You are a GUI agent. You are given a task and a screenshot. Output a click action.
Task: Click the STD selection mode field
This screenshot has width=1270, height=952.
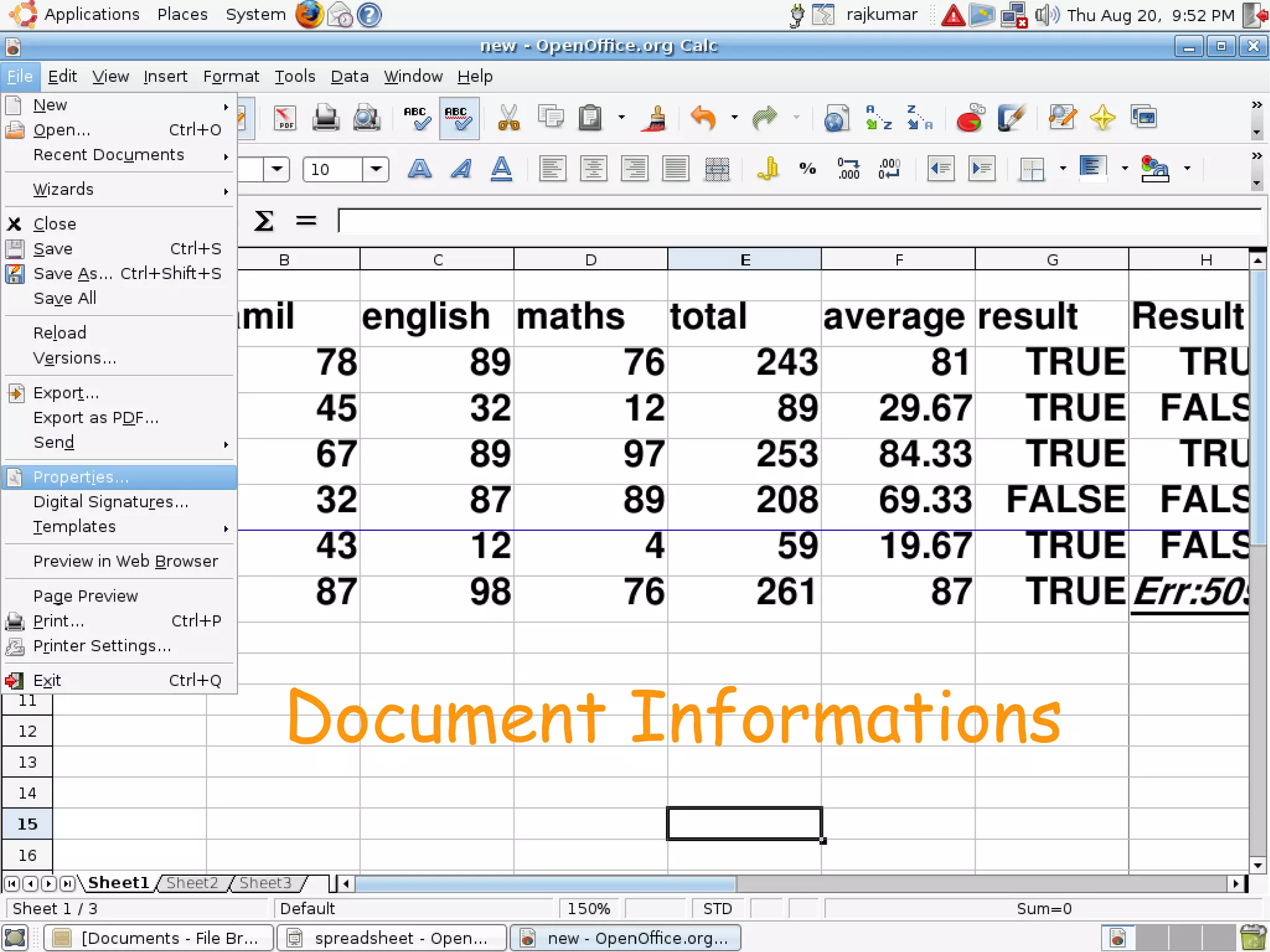click(717, 909)
